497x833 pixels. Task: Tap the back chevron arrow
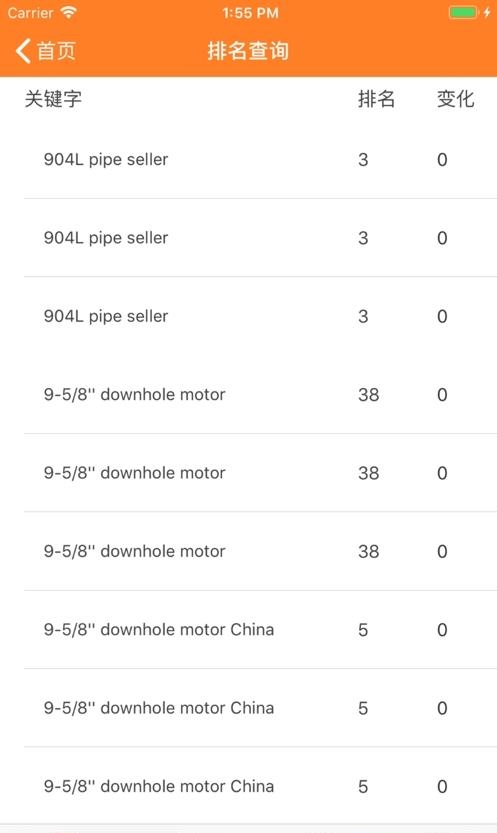pos(23,51)
